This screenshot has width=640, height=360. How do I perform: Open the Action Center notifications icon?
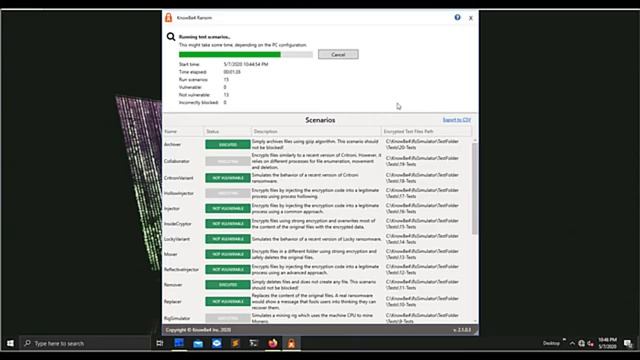pos(628,344)
